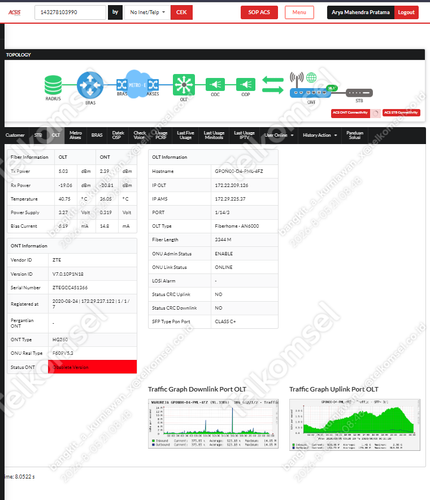This screenshot has height=500, width=430.
Task: Click the IP OLT value 172.22.209.136
Action: pyautogui.click(x=232, y=185)
